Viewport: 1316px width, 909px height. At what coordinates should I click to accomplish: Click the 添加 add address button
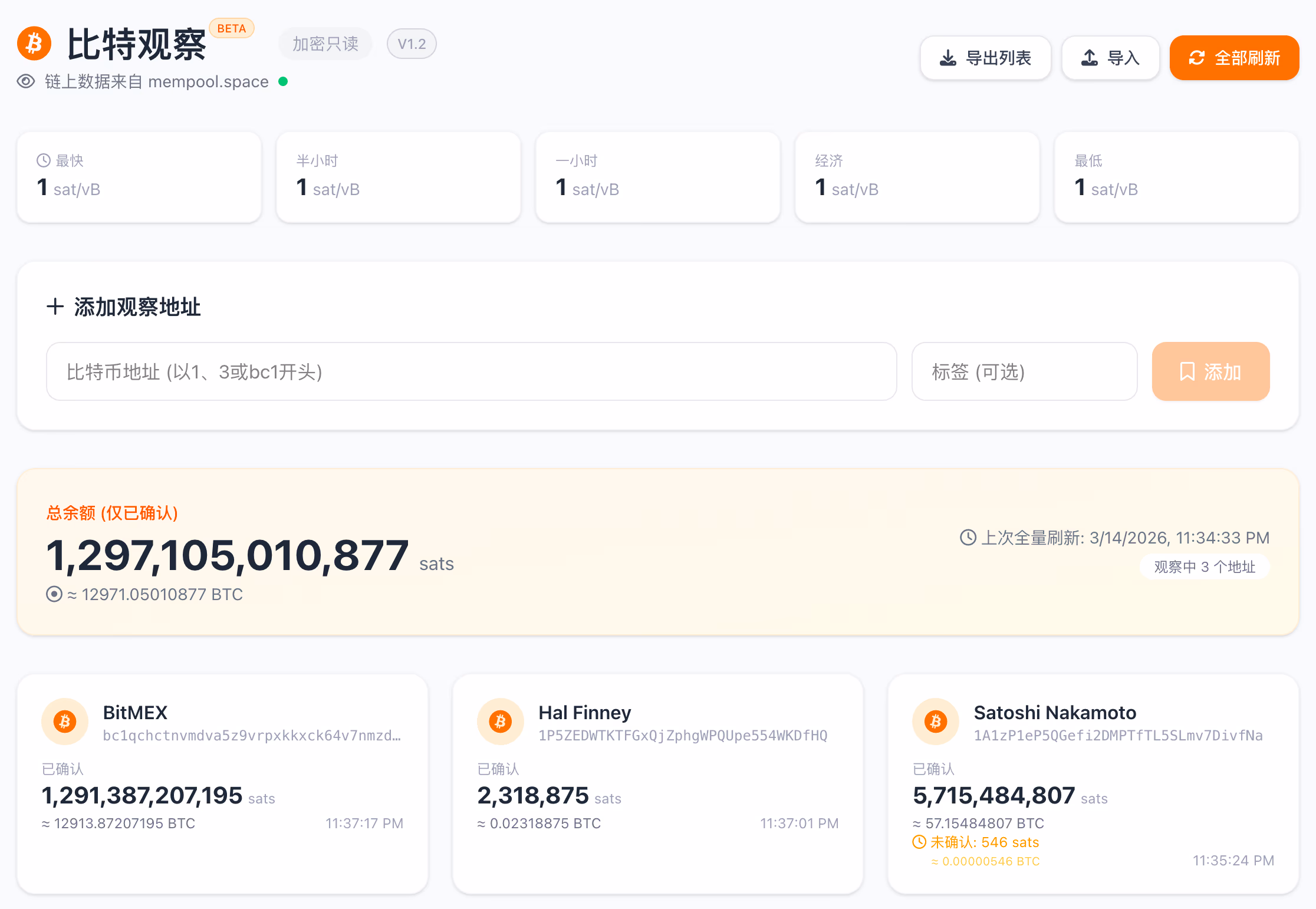click(x=1211, y=371)
